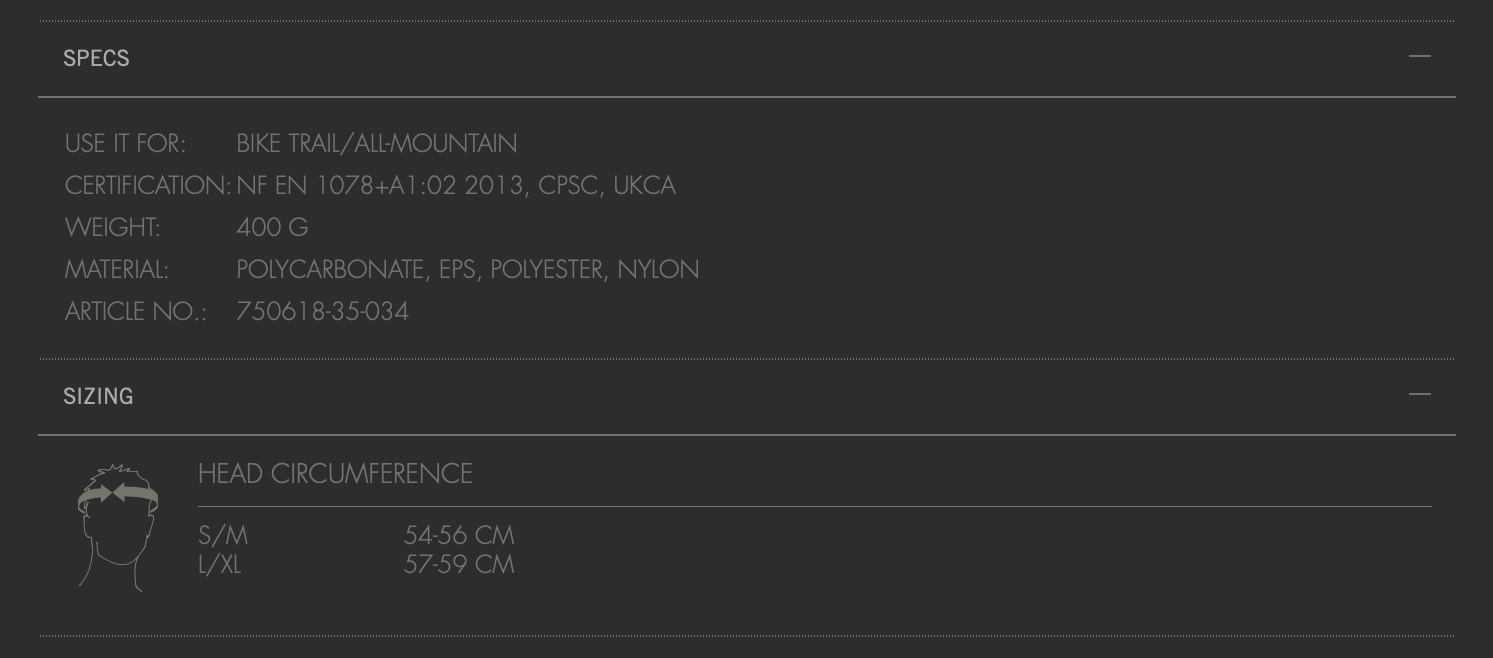Click the CERTIFICATION label
The image size is (1493, 658).
coord(148,185)
